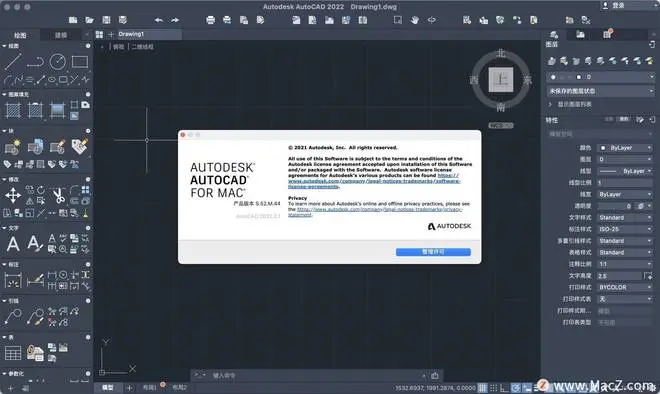Select the Ellipse tool in the Draw panel
Viewport: 660px width, 394px height.
52,80
